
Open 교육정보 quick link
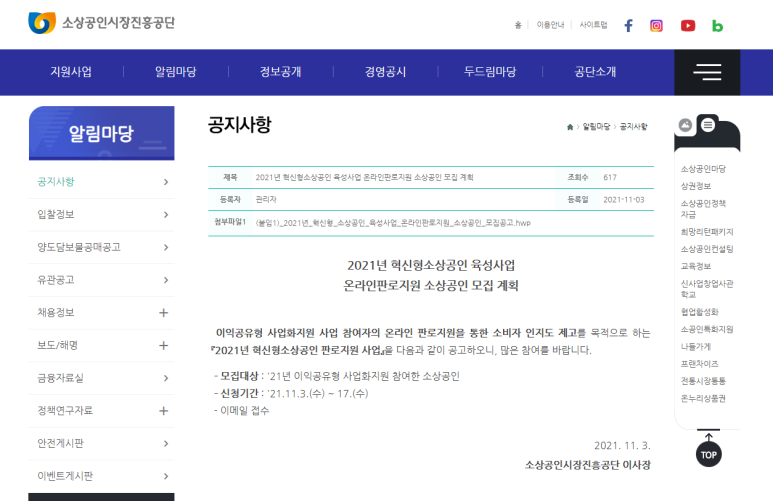click(696, 266)
